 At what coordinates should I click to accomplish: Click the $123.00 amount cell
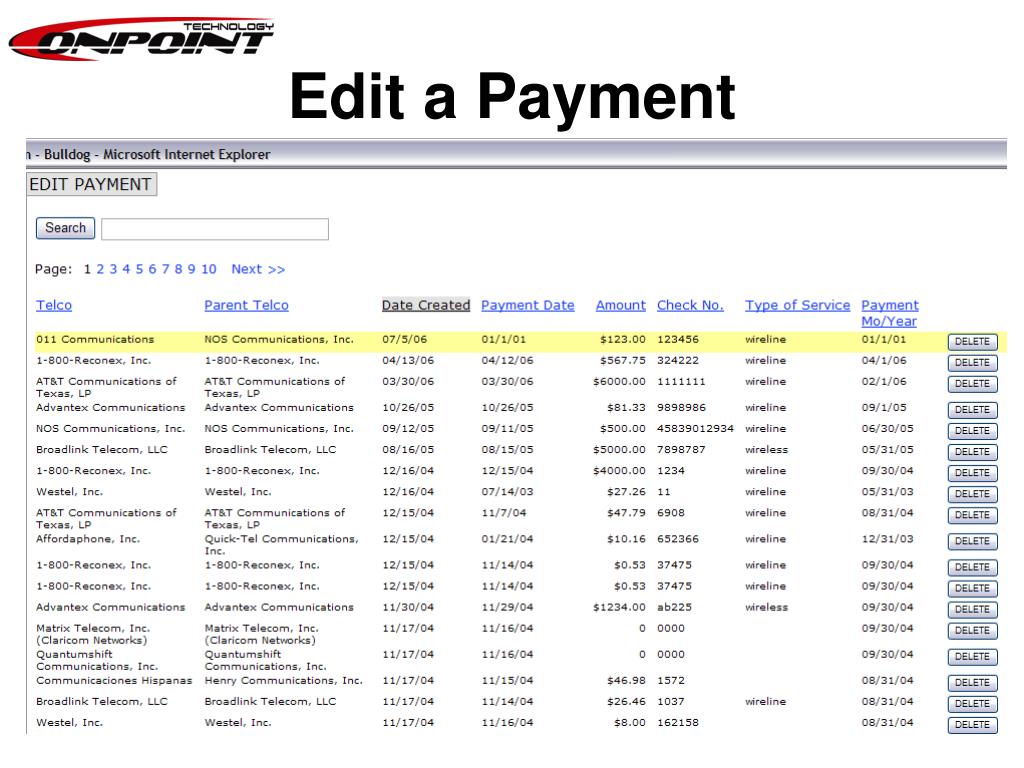623,339
